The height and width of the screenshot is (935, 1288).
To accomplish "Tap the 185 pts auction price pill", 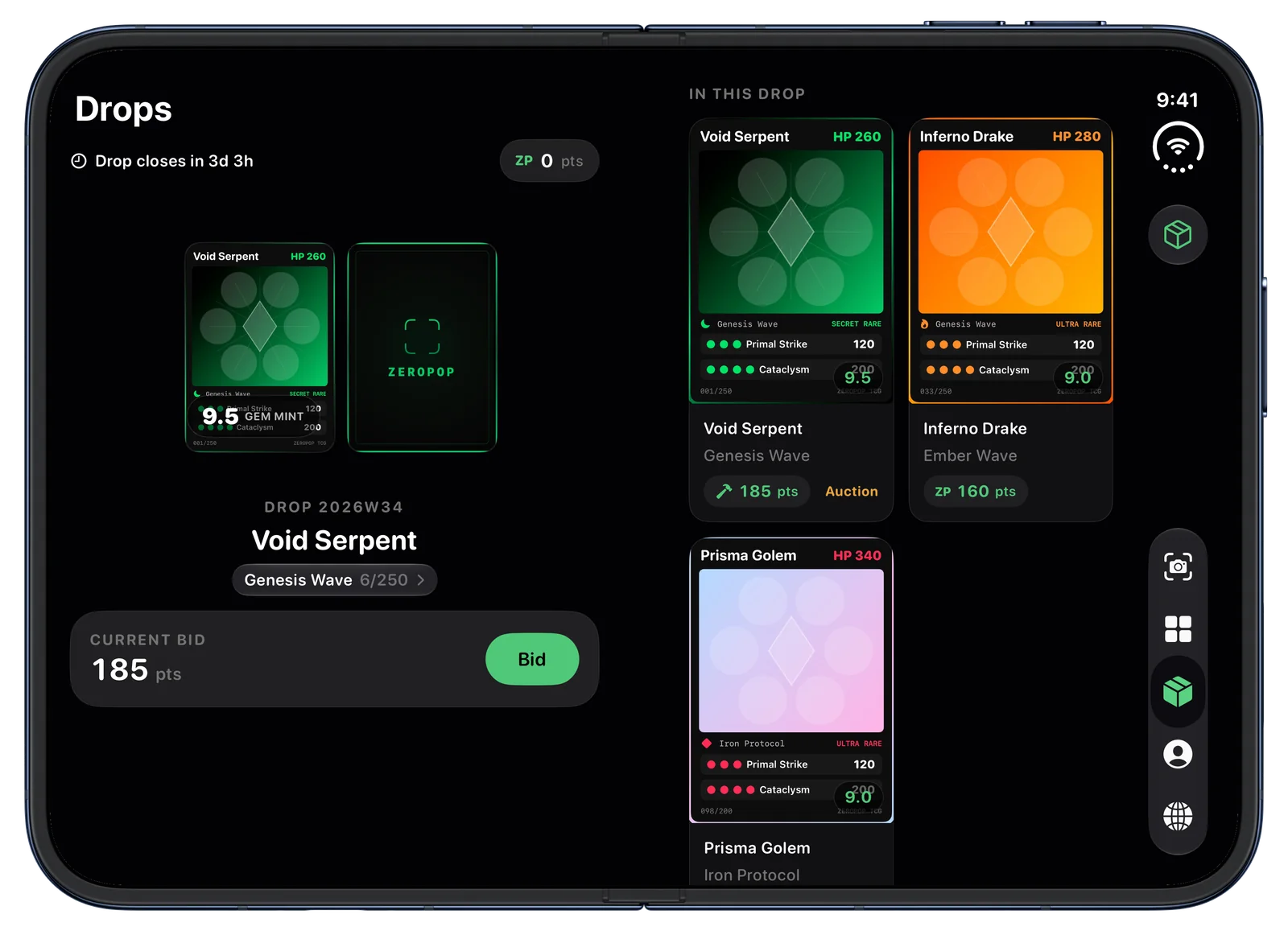I will [x=758, y=491].
